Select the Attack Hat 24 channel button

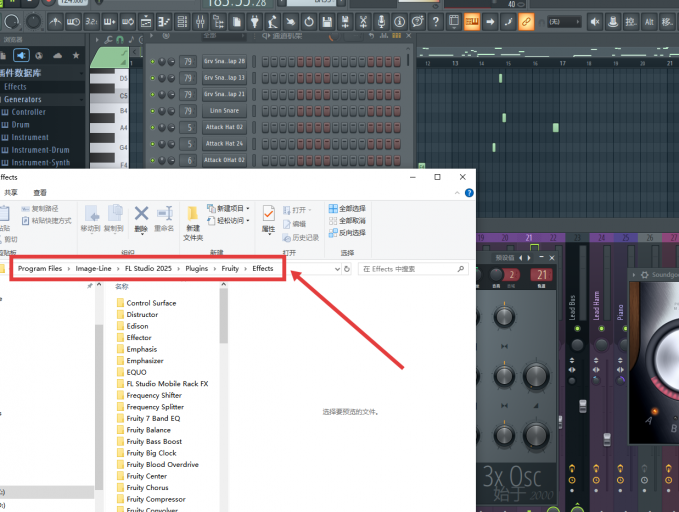[224, 144]
